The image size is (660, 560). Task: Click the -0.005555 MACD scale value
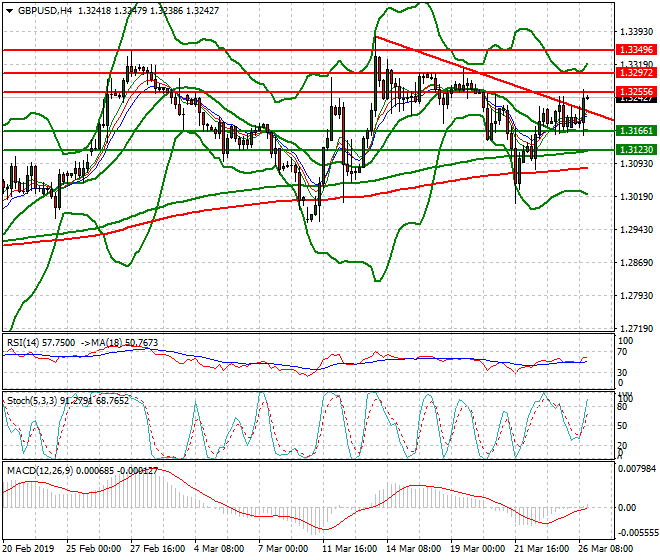636,533
